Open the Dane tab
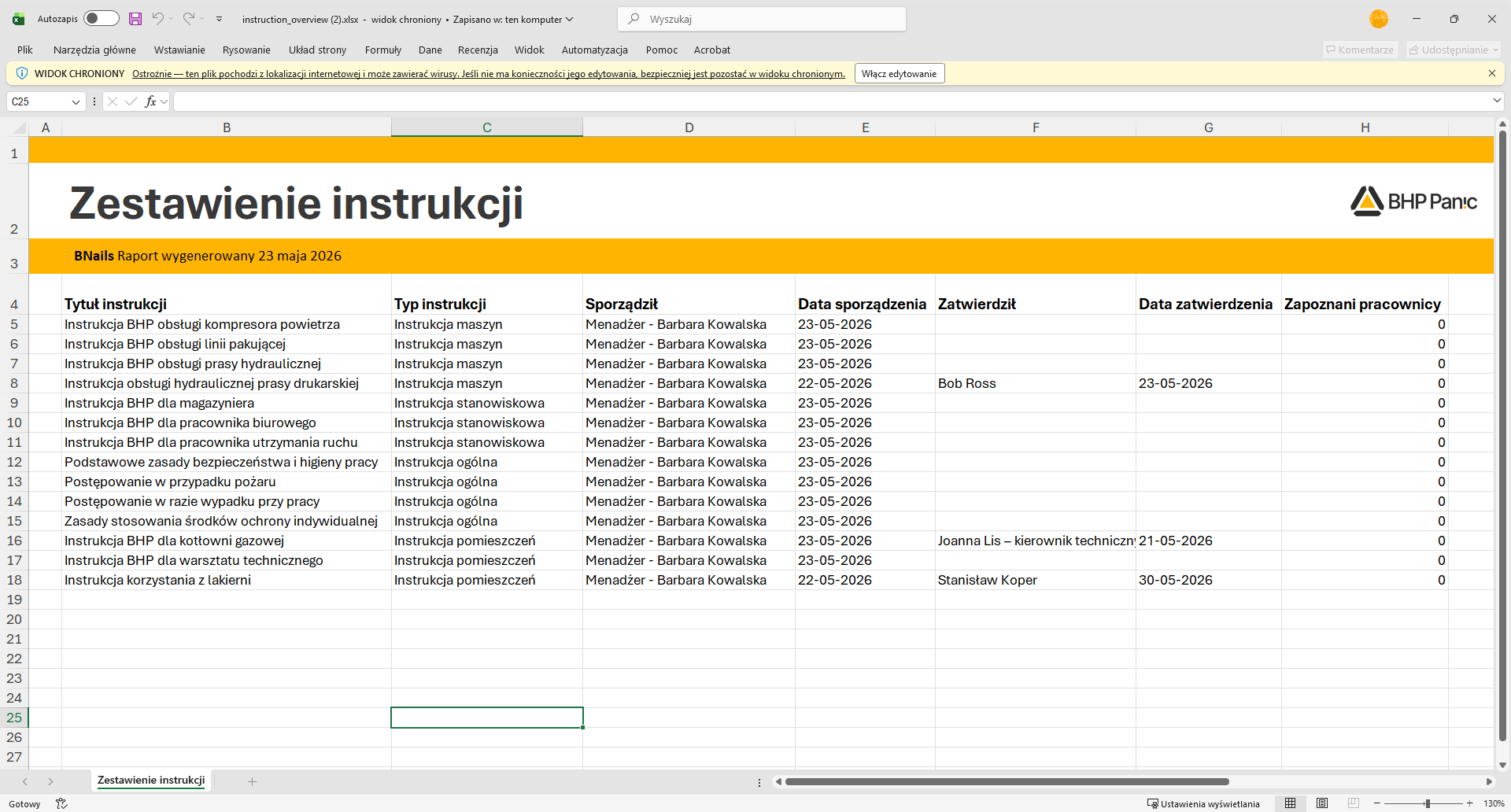This screenshot has width=1511, height=812. [x=430, y=50]
